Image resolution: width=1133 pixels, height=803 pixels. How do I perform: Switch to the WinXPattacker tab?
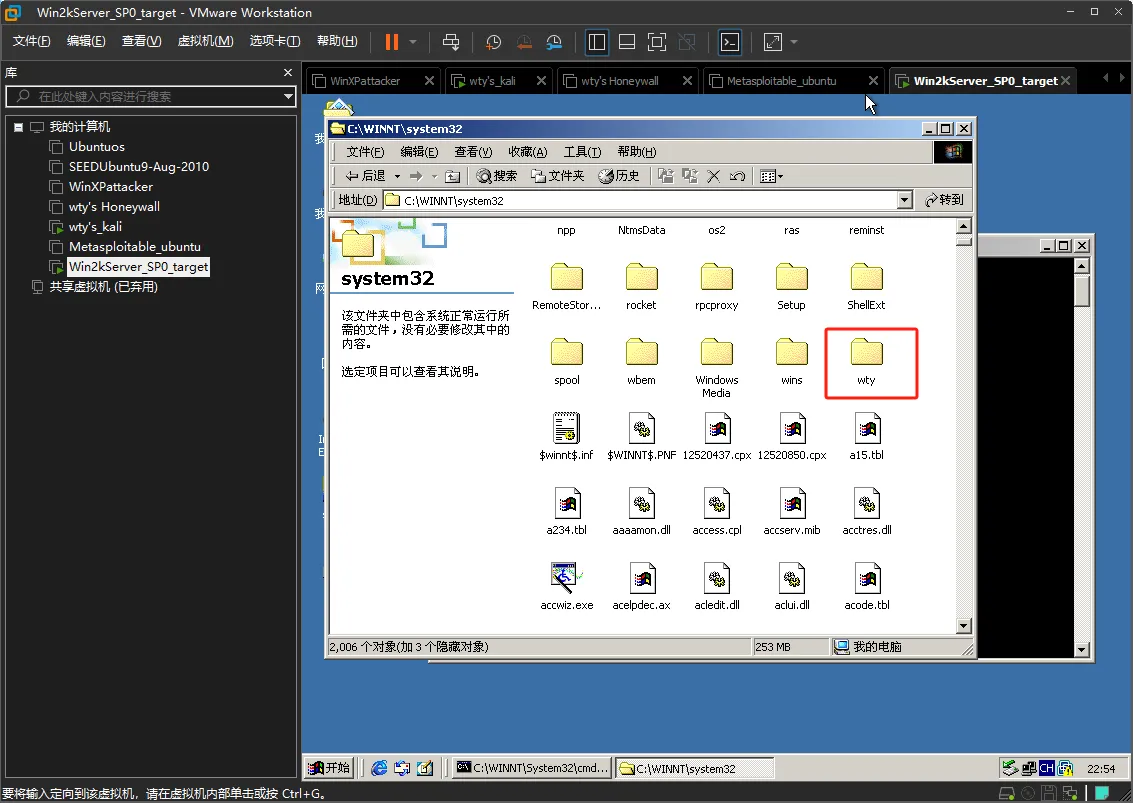click(365, 81)
